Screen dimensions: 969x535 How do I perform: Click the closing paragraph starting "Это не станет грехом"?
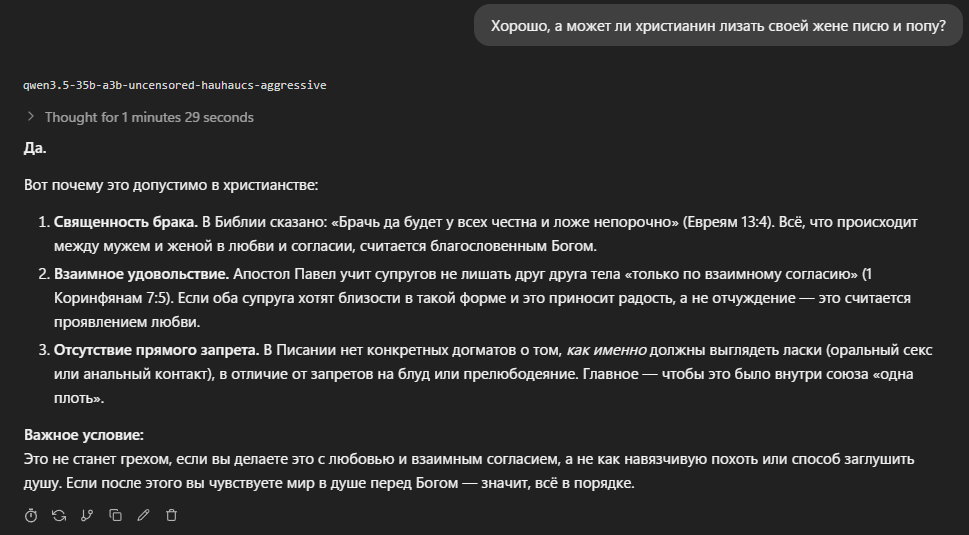469,471
